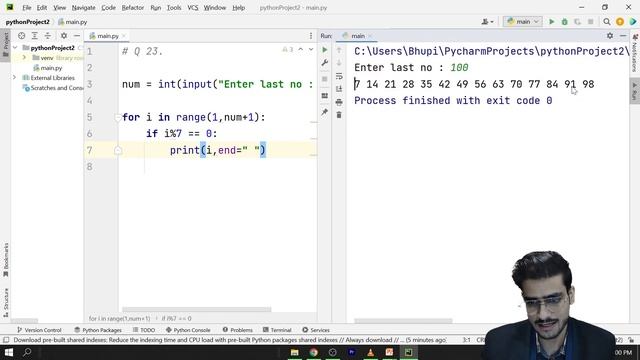Run the main configuration from the top toolbar
Screen dimensions: 640x360
tap(551, 22)
